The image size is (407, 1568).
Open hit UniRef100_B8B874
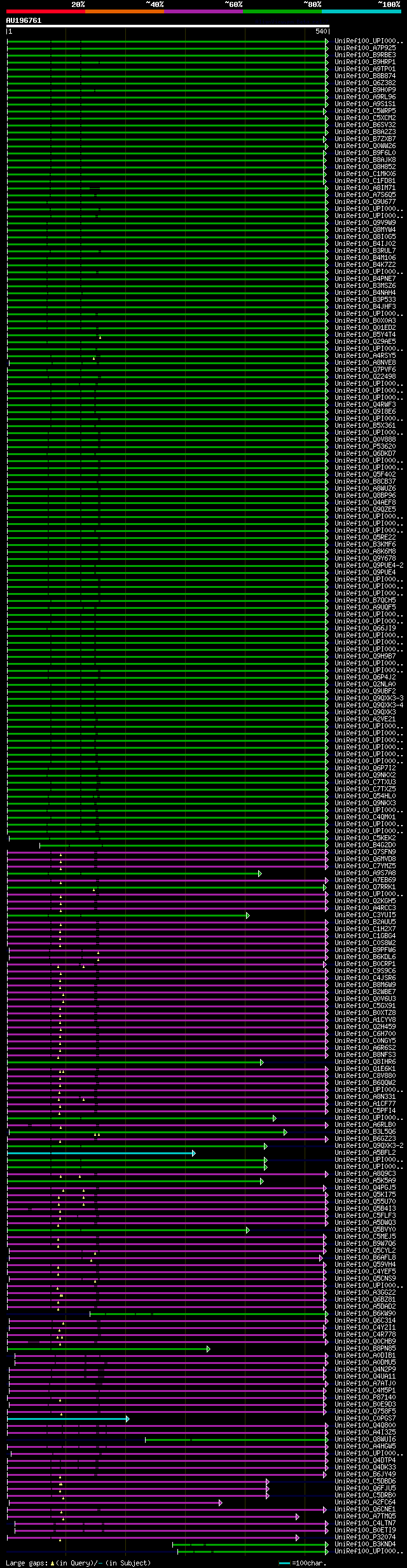(365, 76)
